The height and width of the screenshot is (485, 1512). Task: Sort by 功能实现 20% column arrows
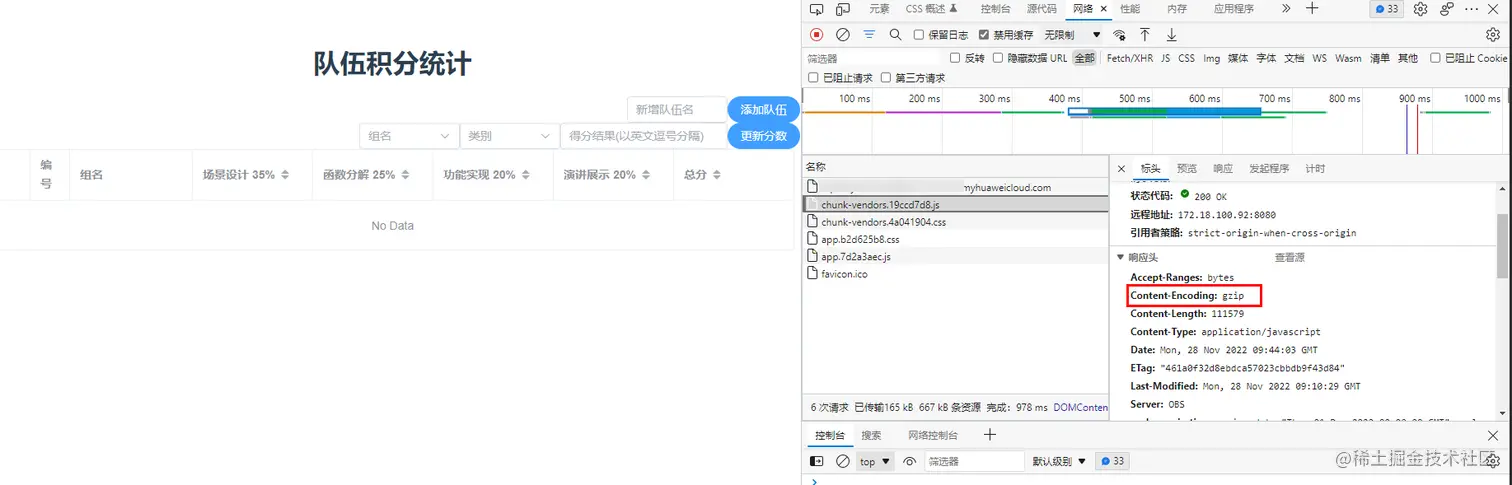[x=526, y=175]
